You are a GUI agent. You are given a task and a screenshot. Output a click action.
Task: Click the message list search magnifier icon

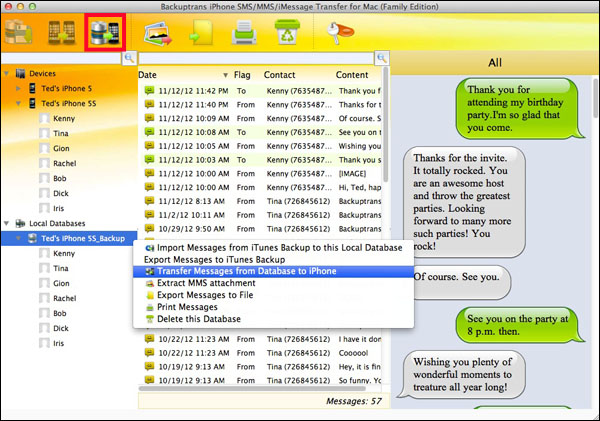click(x=382, y=58)
